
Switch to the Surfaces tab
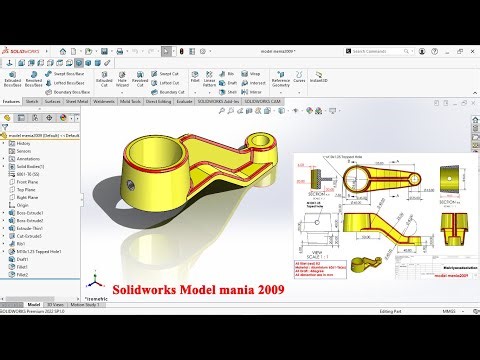point(53,101)
